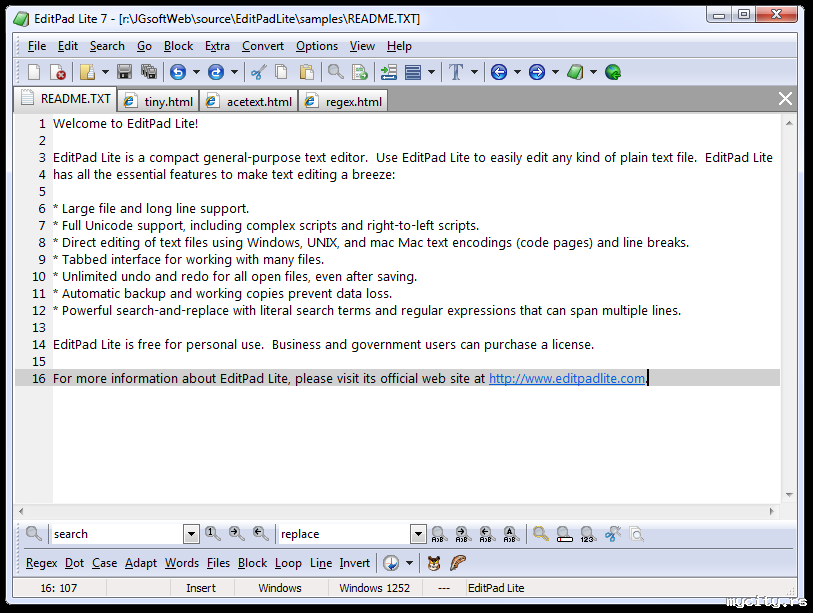Click the main toolbar magnifying glass search icon
Screen dimensions: 813x613
pos(335,72)
